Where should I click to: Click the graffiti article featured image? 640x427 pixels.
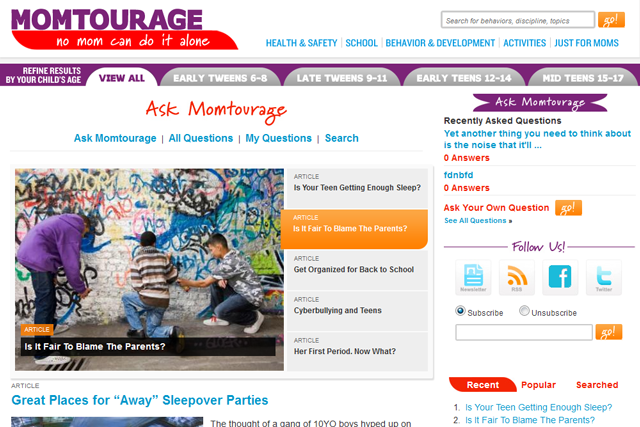tap(149, 269)
